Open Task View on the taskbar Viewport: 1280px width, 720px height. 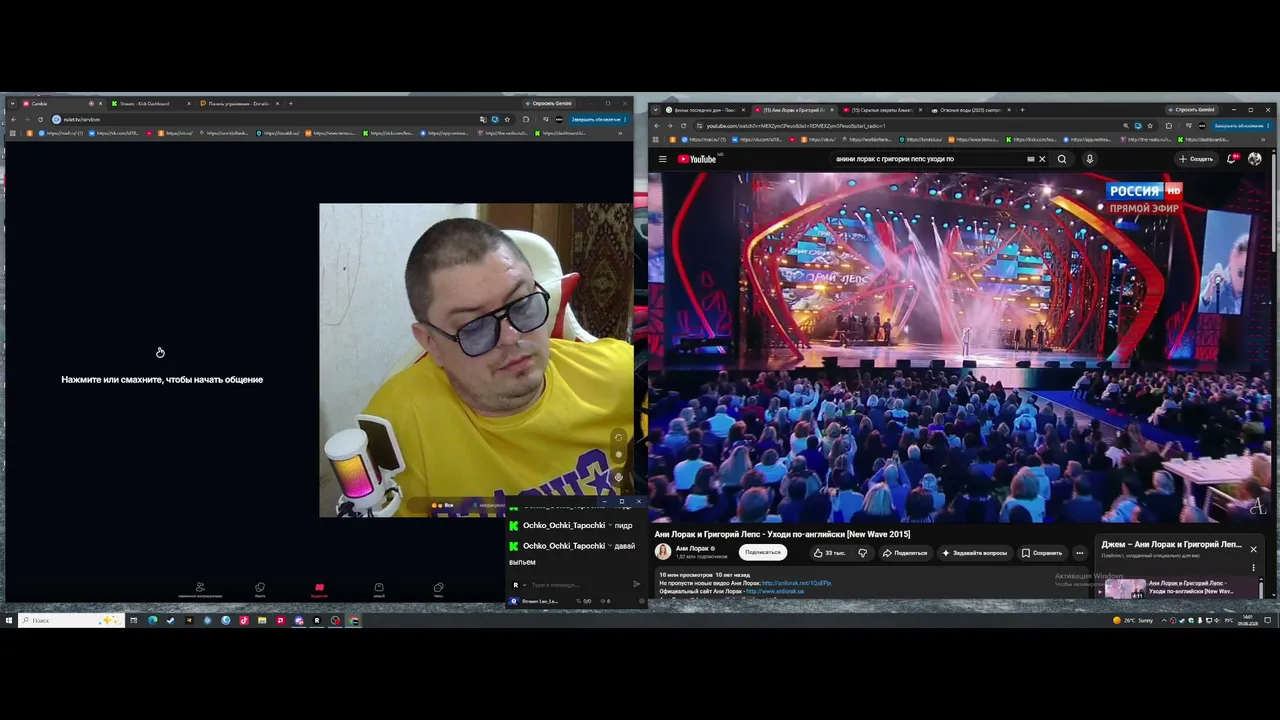click(x=133, y=620)
